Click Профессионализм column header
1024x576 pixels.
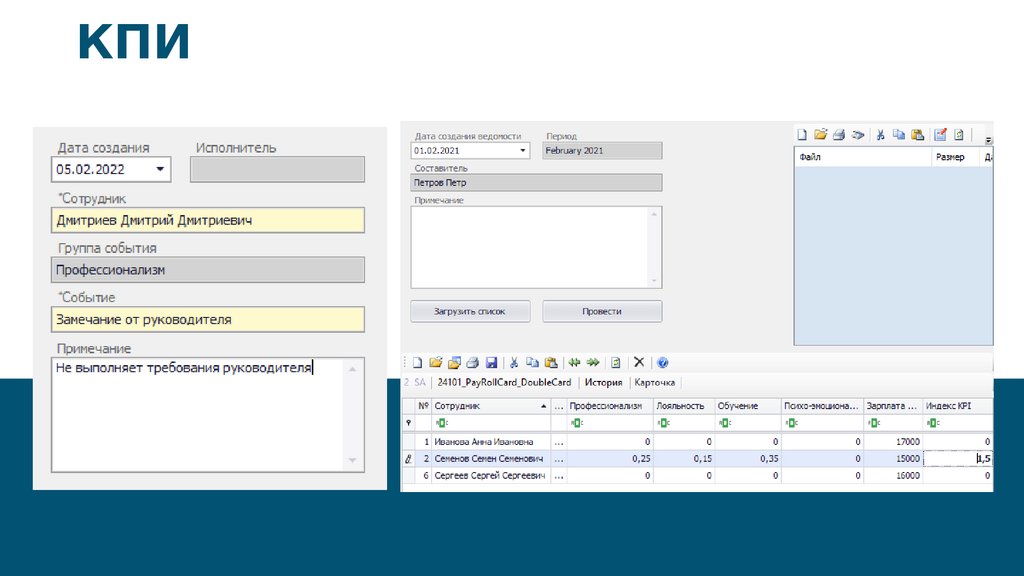(610, 406)
